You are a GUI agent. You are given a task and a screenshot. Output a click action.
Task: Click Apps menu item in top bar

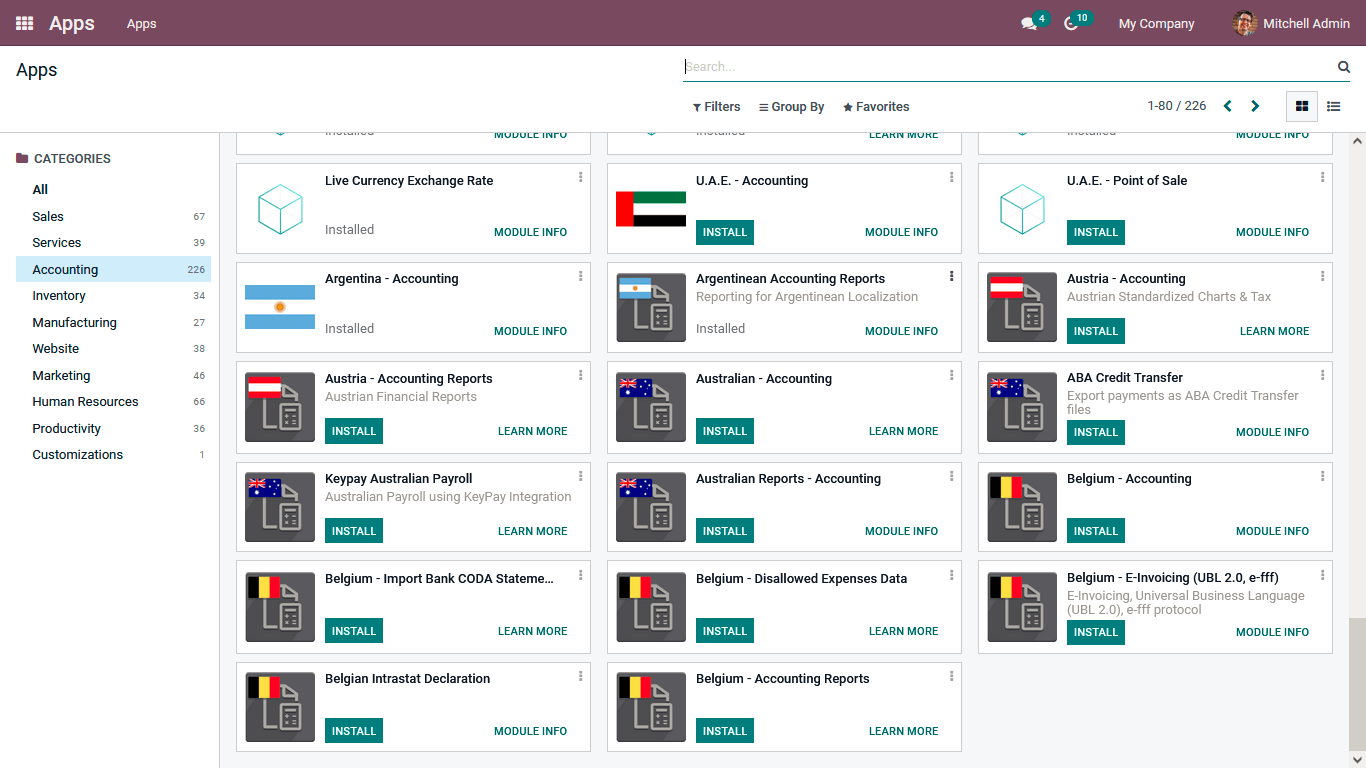(141, 23)
